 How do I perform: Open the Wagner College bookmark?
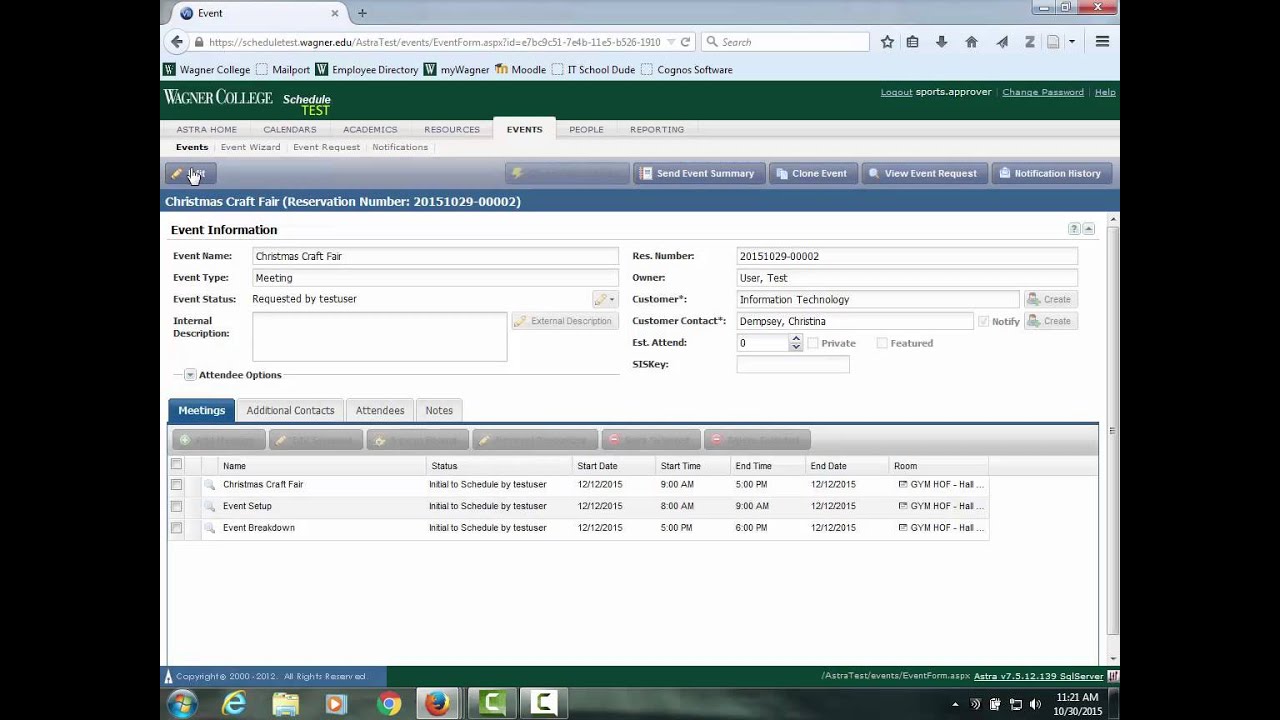[207, 70]
